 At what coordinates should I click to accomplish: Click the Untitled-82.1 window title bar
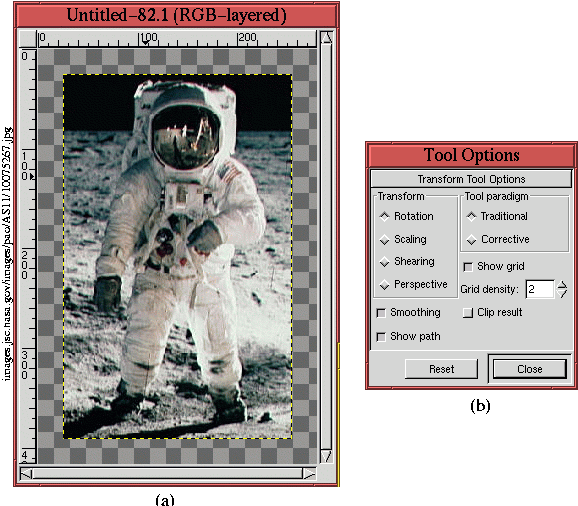pyautogui.click(x=176, y=15)
